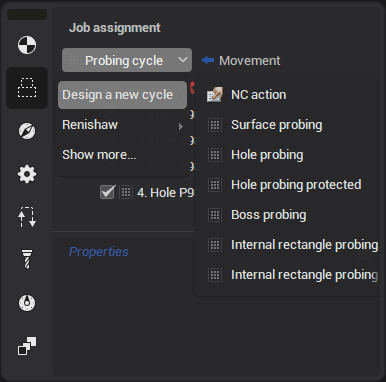Click Show more... in the menu
Screen dimensions: 386x382
pos(122,155)
